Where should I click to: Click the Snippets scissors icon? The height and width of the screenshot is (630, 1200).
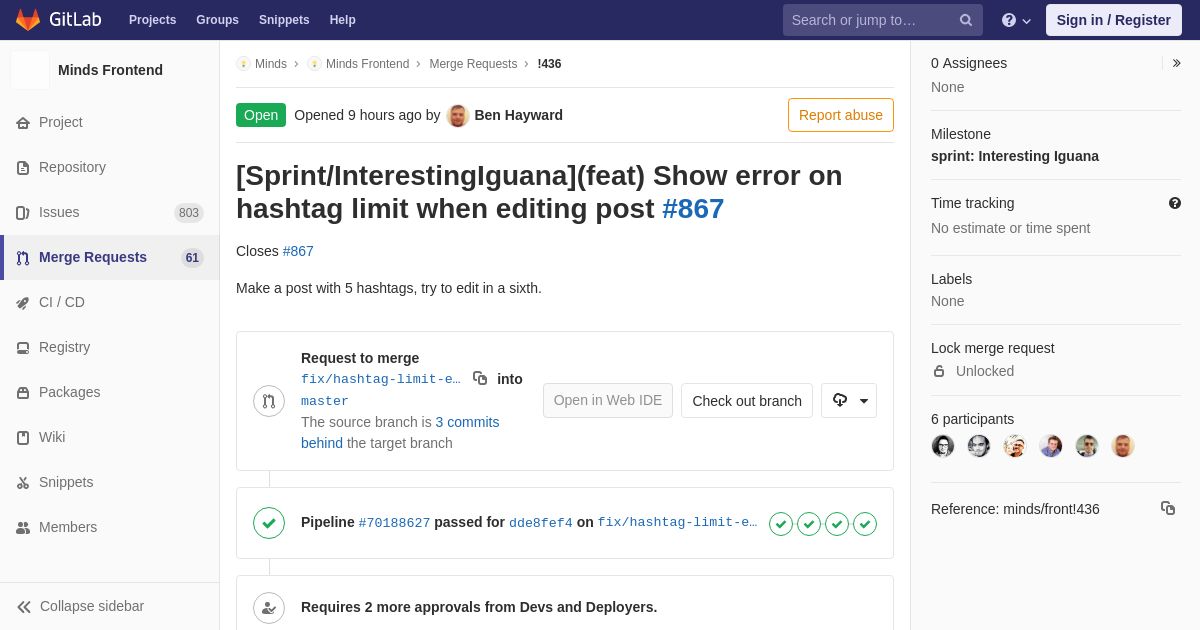23,483
